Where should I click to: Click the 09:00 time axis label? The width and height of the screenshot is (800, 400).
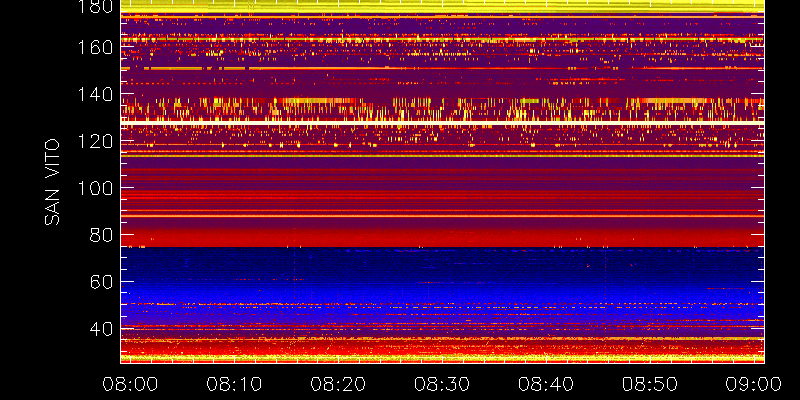point(754,384)
